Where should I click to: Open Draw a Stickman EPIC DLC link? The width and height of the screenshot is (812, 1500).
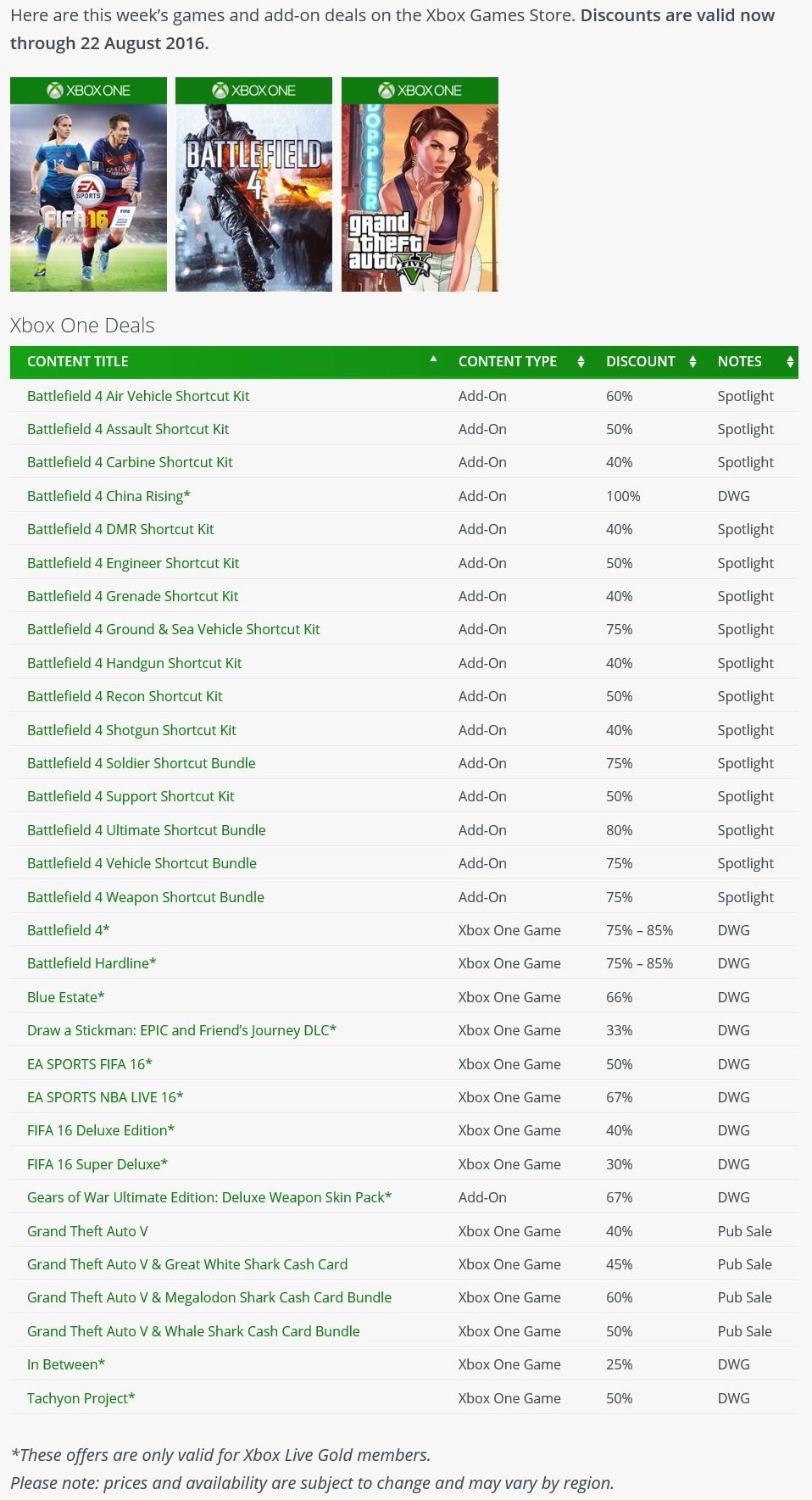[181, 1030]
